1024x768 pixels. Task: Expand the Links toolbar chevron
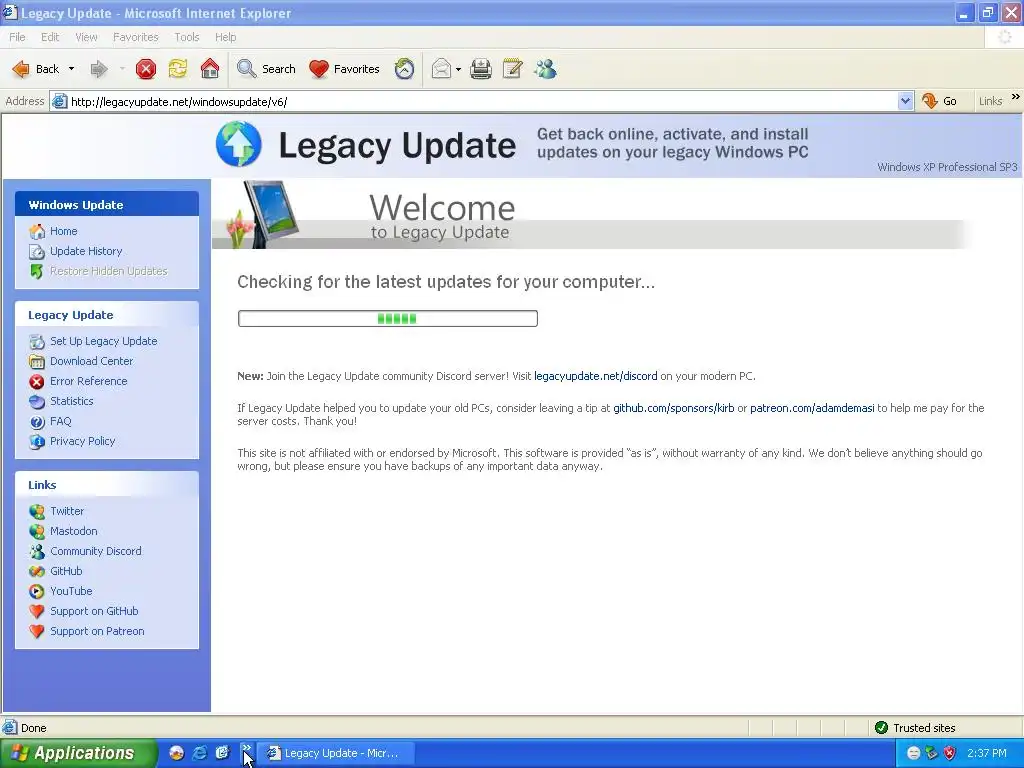[1015, 97]
